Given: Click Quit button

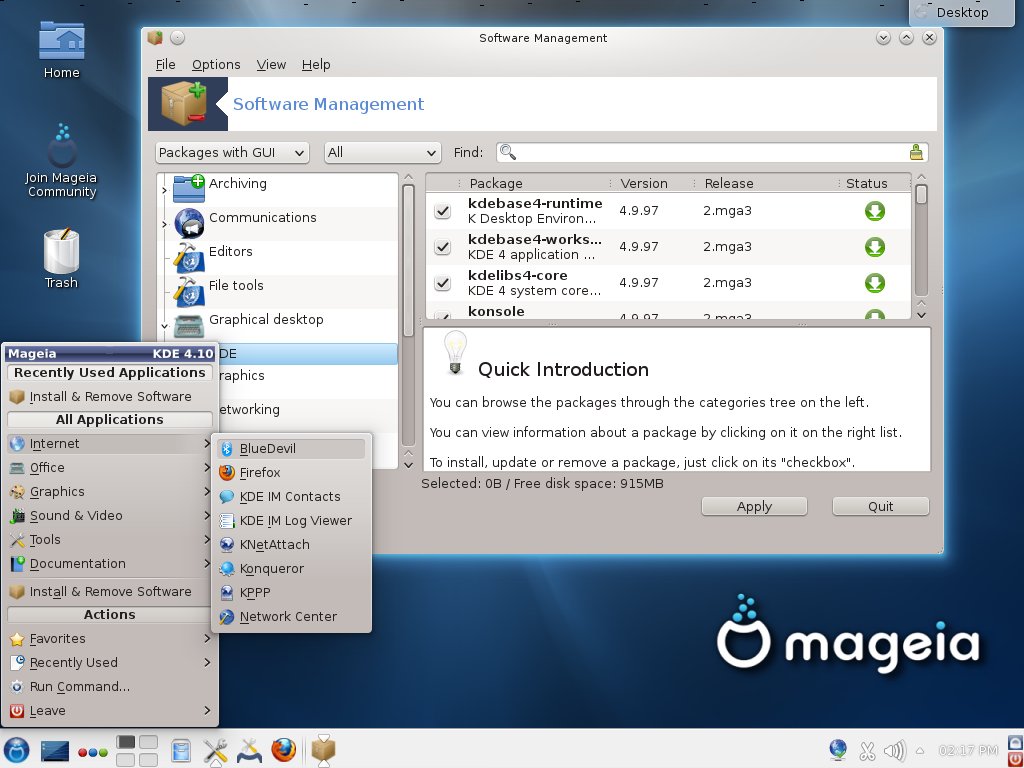Looking at the screenshot, I should click(880, 507).
